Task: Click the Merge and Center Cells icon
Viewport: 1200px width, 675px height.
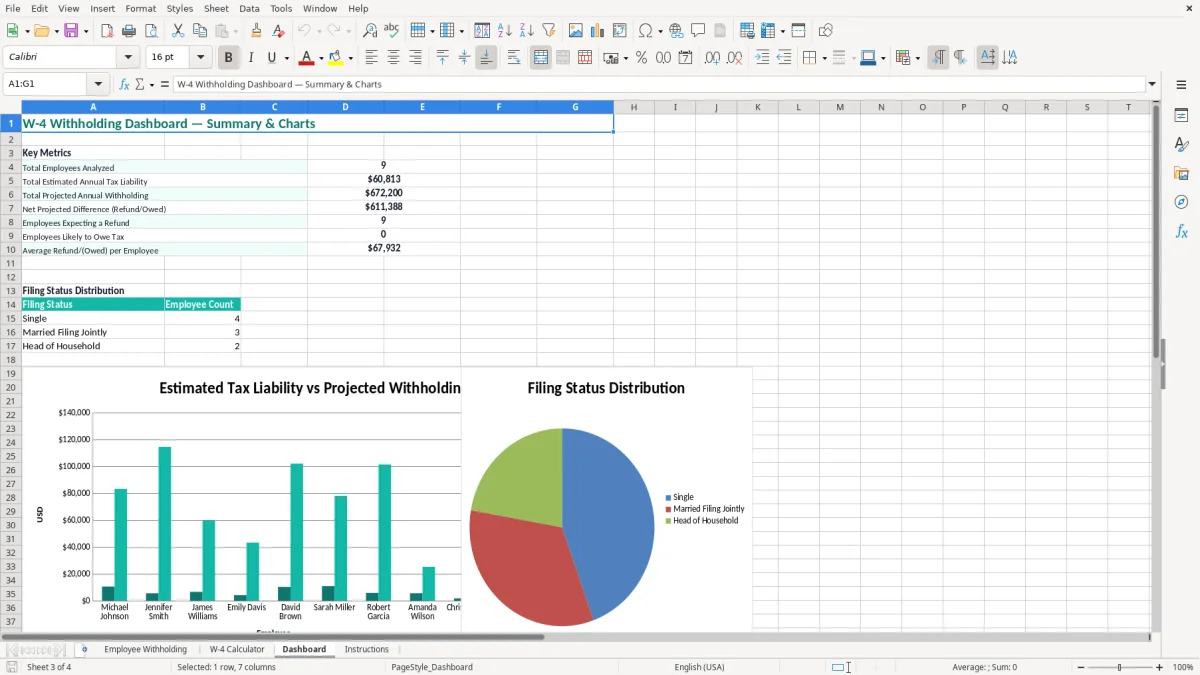Action: [x=541, y=58]
